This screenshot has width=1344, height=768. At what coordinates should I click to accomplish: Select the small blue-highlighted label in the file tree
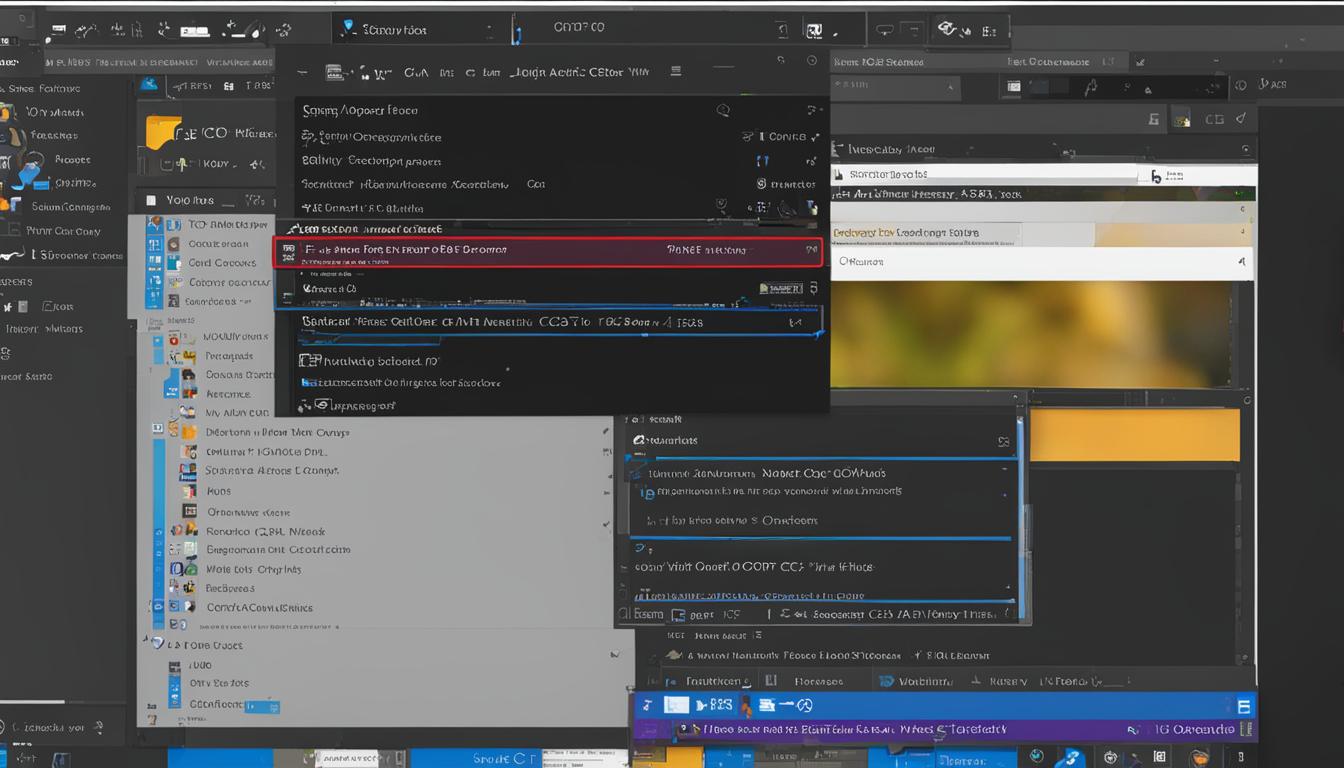tap(261, 706)
